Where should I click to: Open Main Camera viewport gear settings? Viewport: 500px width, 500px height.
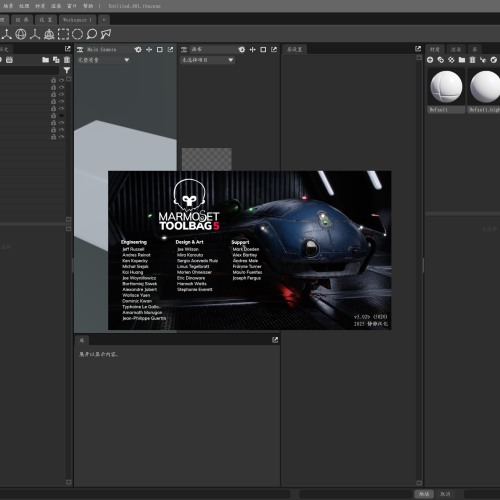coord(138,49)
